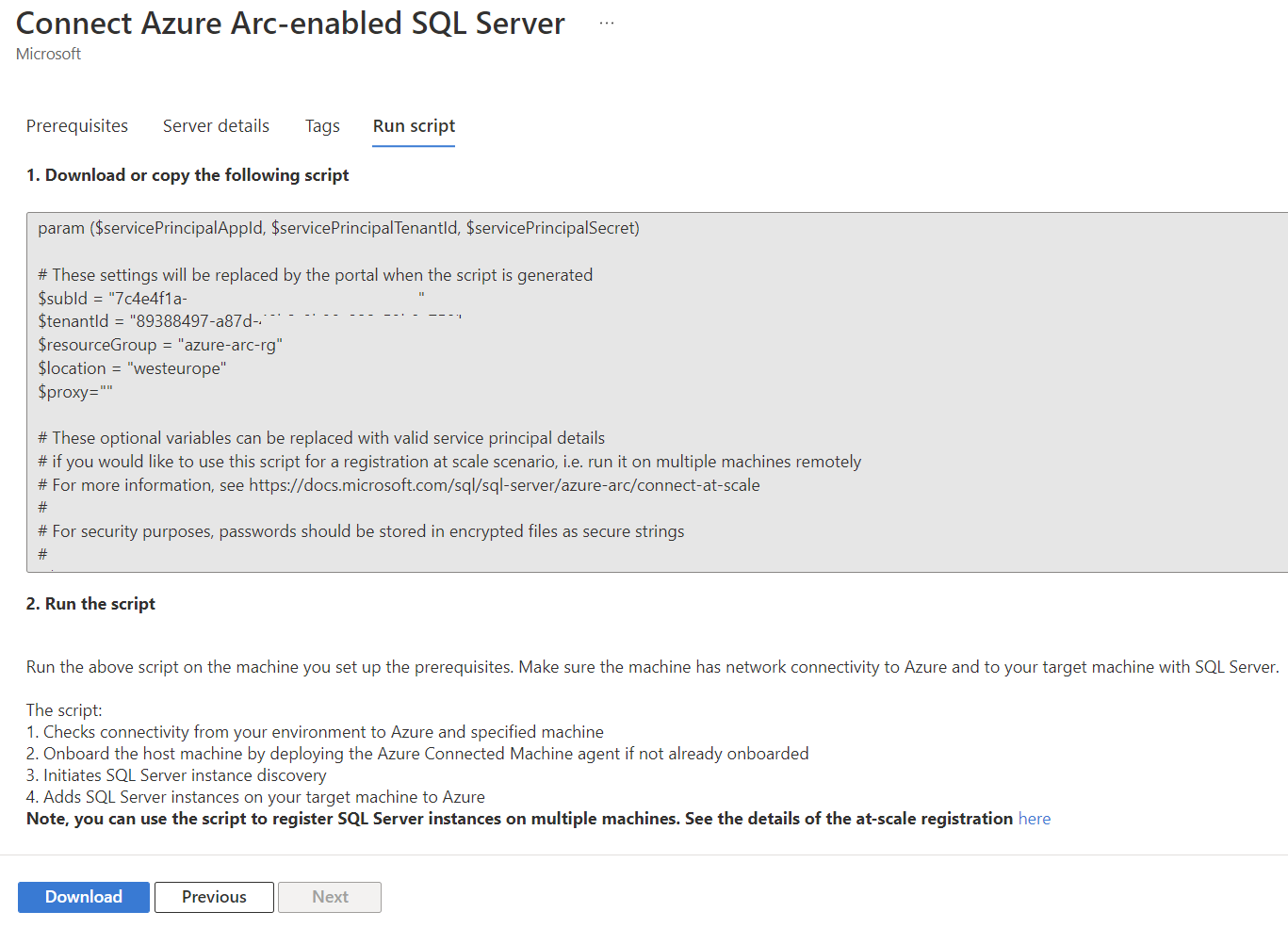The height and width of the screenshot is (928, 1288).
Task: Click the $subId line in the script
Action: (x=231, y=299)
